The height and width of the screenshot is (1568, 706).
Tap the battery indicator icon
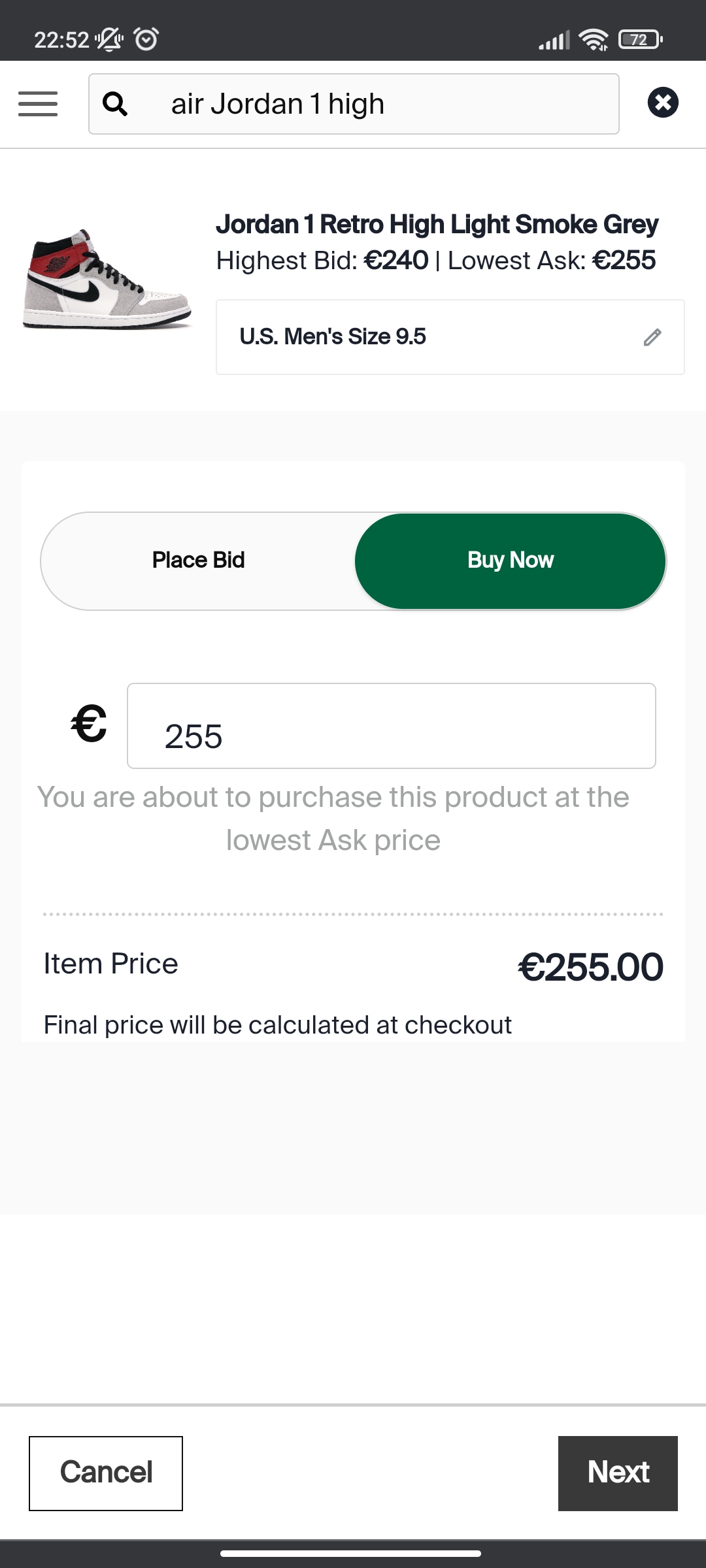point(641,40)
